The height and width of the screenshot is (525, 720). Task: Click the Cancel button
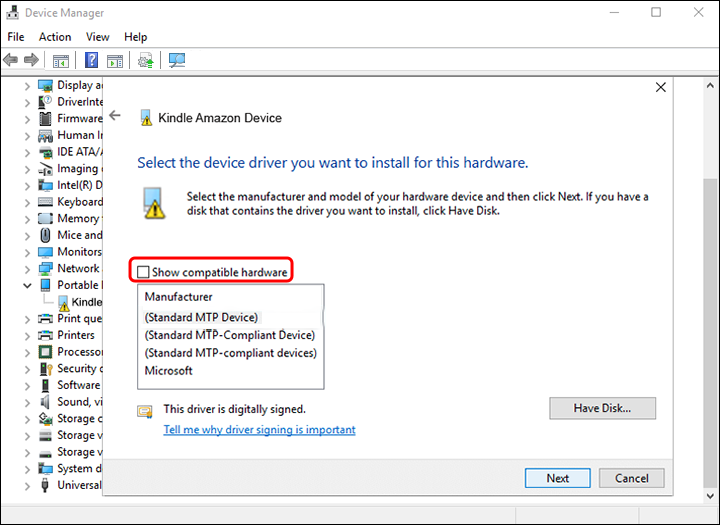(631, 478)
